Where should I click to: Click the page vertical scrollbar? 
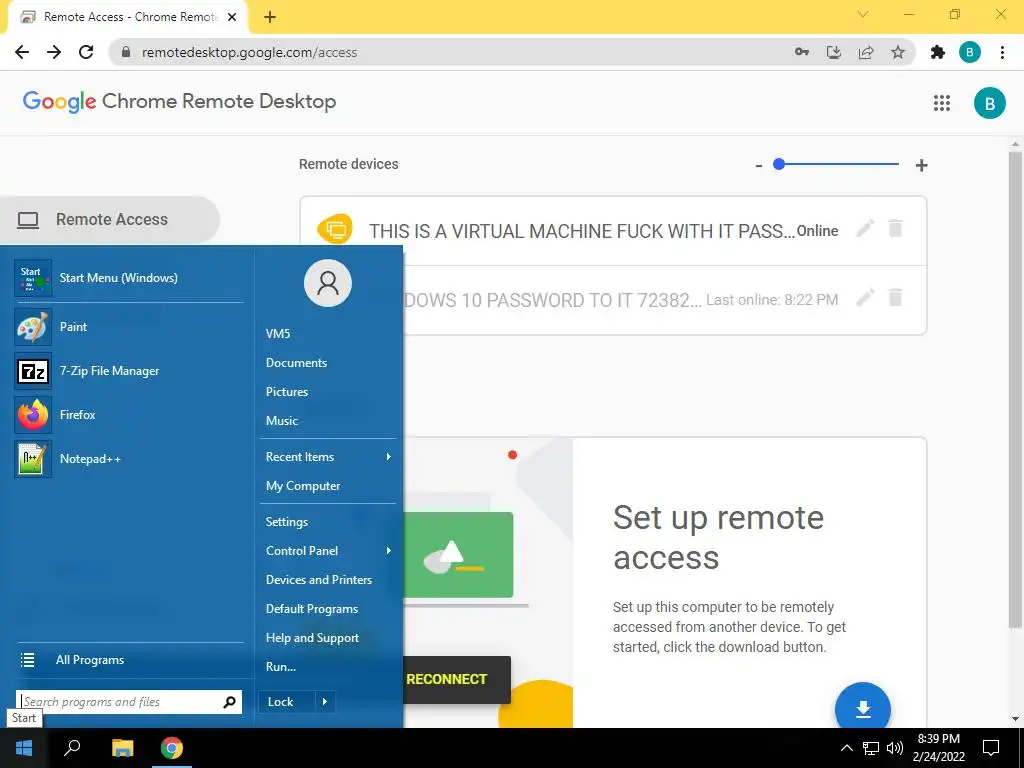pos(1015,389)
